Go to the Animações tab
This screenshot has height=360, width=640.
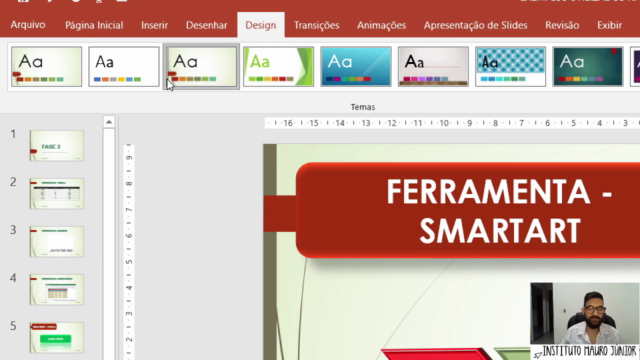[381, 25]
